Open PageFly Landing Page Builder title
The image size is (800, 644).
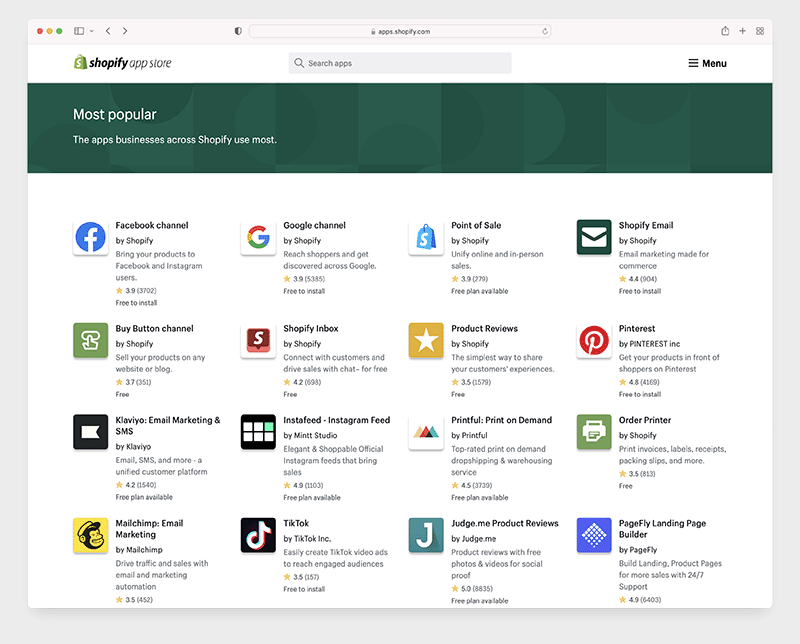(x=662, y=529)
